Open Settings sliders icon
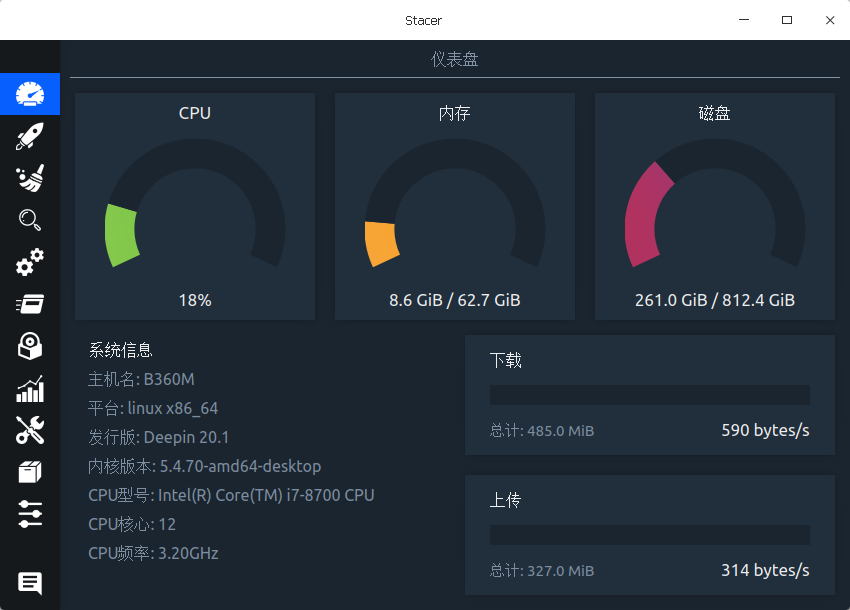Image resolution: width=850 pixels, height=610 pixels. (30, 514)
